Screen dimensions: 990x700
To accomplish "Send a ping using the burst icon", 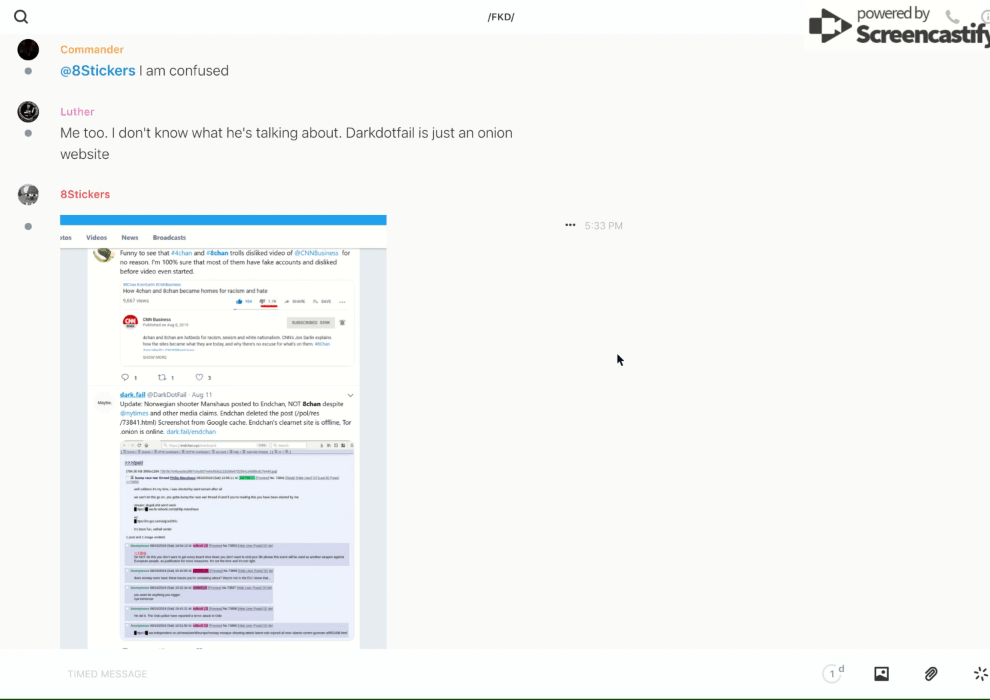I will [980, 674].
